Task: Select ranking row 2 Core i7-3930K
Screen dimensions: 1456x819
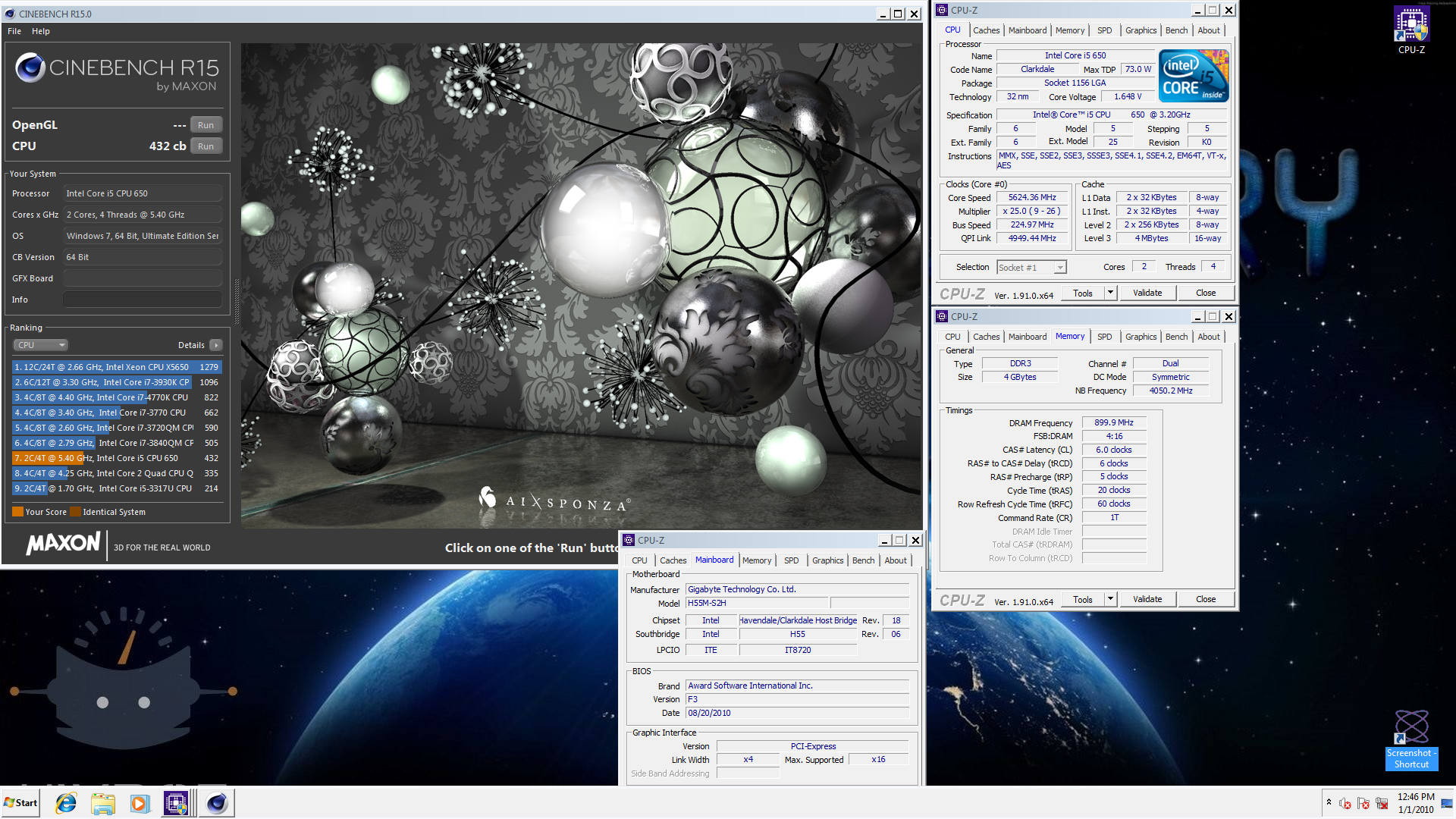Action: [x=117, y=382]
